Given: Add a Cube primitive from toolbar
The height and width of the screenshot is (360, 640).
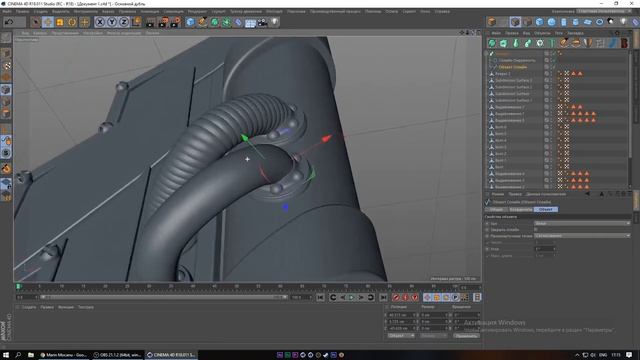Looking at the screenshot, I should [190, 22].
